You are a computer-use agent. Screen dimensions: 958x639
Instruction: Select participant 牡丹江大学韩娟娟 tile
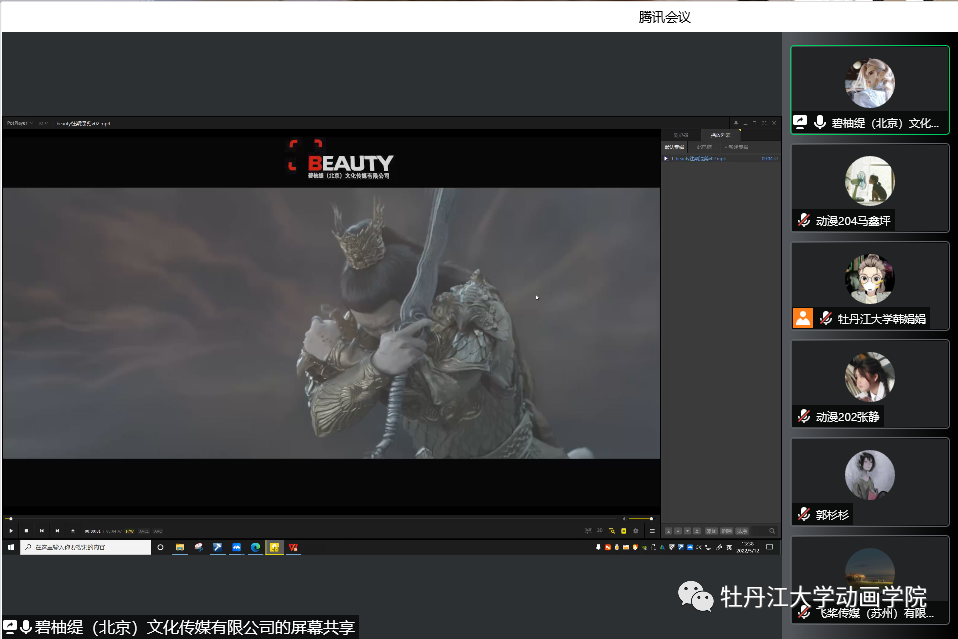(x=869, y=285)
